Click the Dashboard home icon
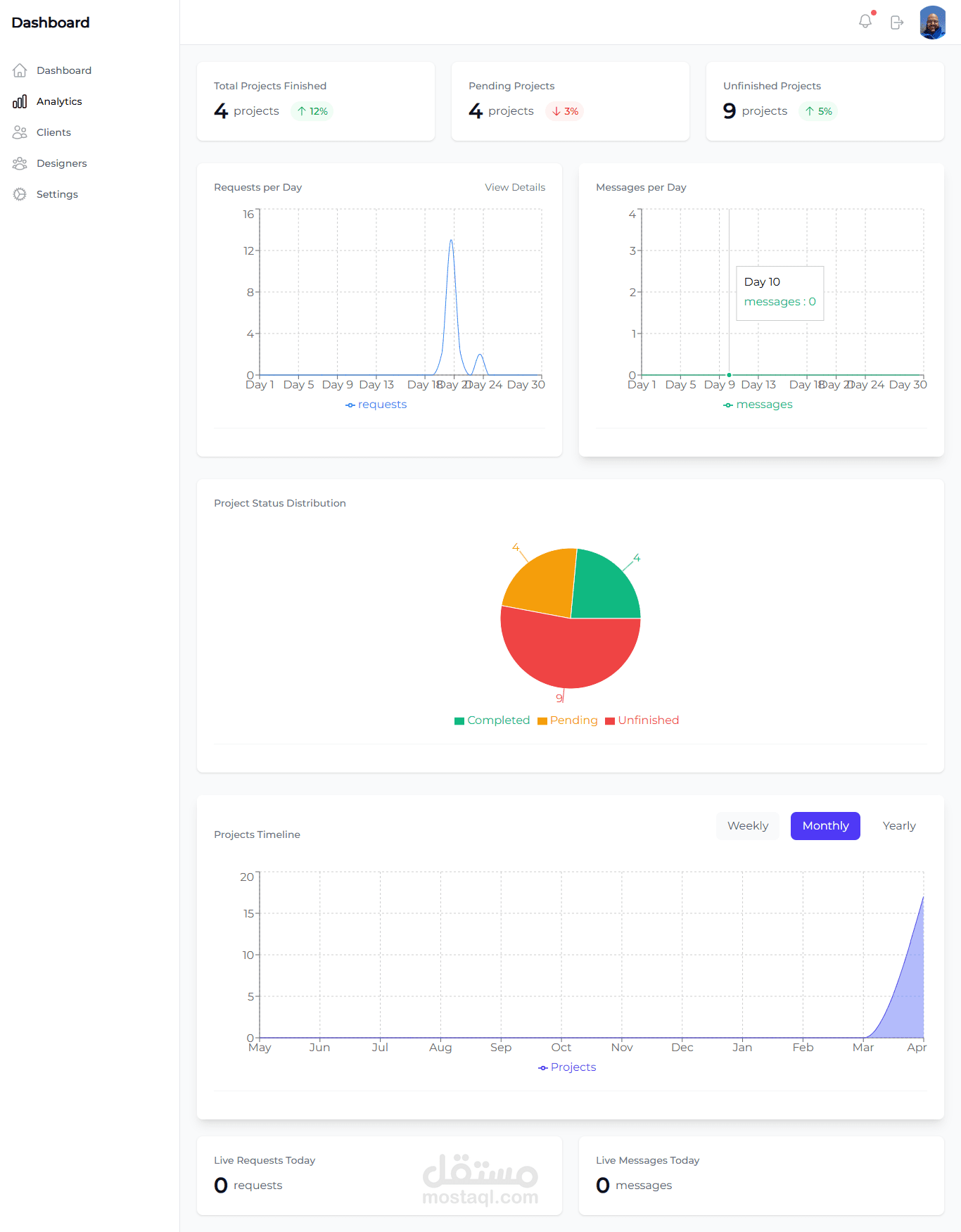This screenshot has height=1232, width=961. (x=20, y=70)
